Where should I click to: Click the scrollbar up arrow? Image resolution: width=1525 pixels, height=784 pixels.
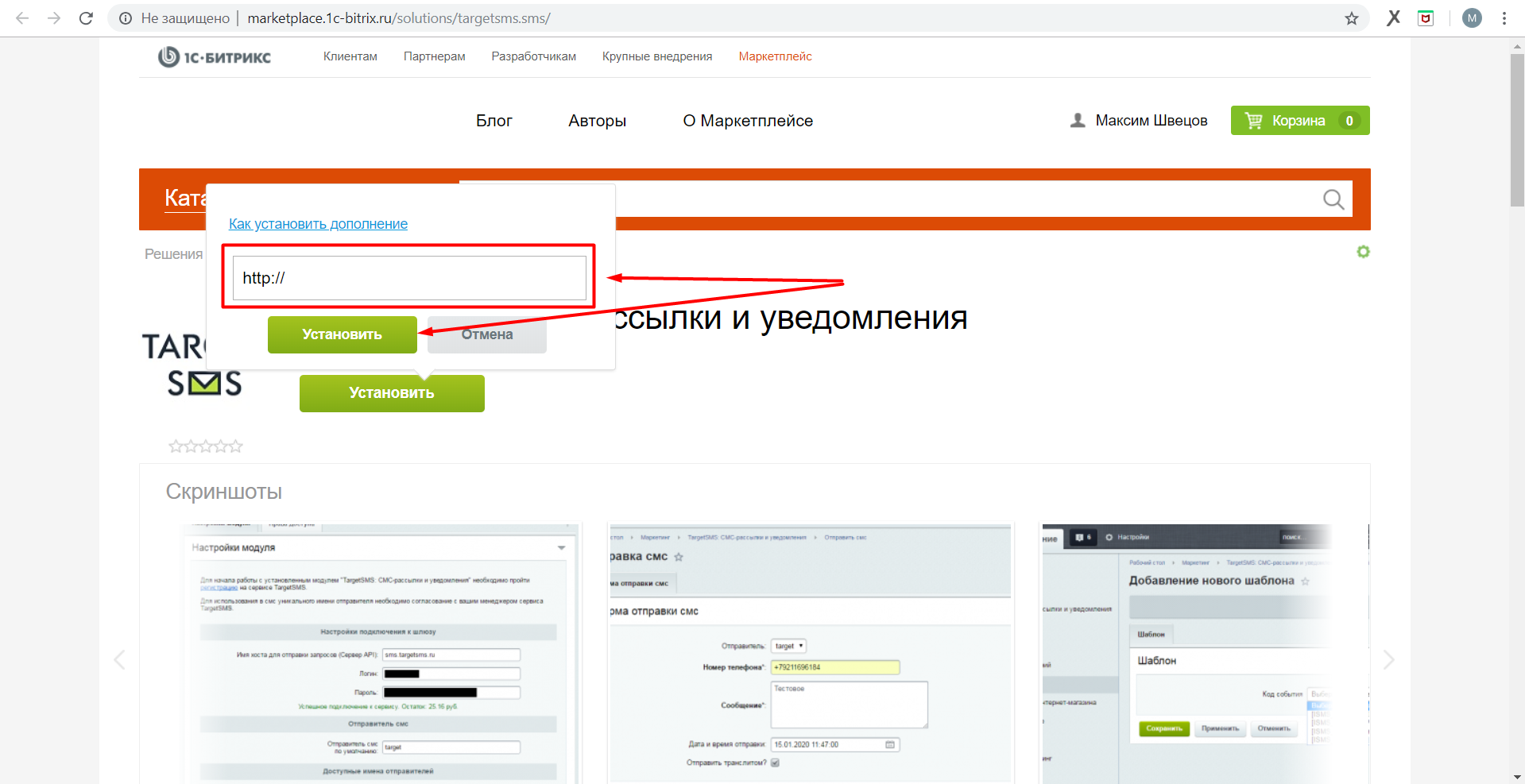pyautogui.click(x=1517, y=46)
